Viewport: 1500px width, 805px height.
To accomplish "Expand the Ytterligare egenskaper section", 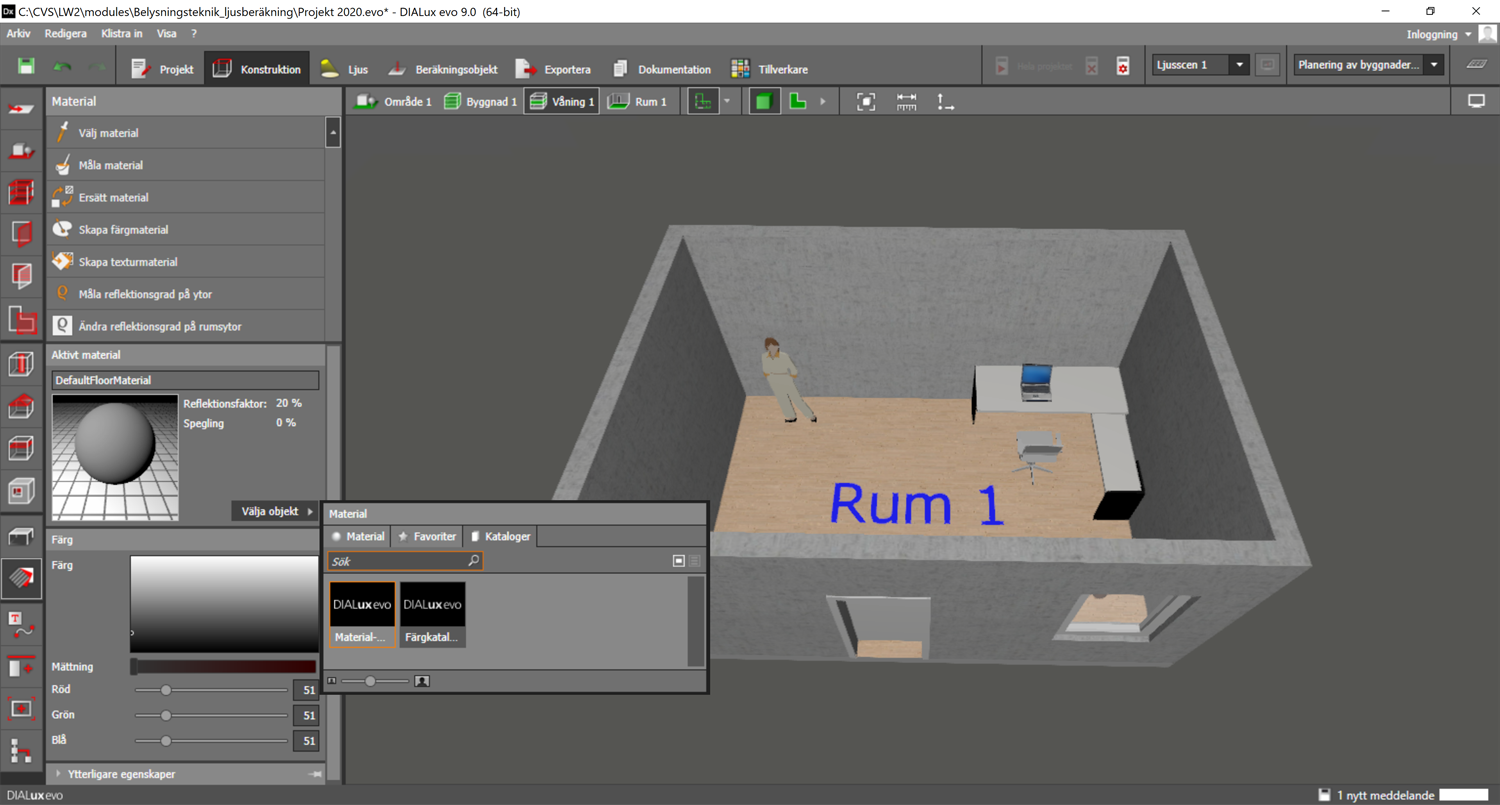I will click(x=122, y=774).
